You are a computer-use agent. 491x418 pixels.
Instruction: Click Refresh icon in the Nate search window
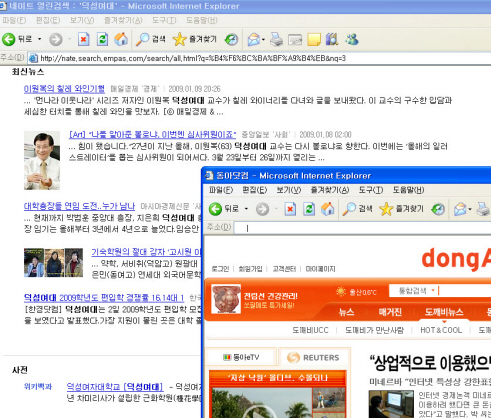pyautogui.click(x=102, y=39)
